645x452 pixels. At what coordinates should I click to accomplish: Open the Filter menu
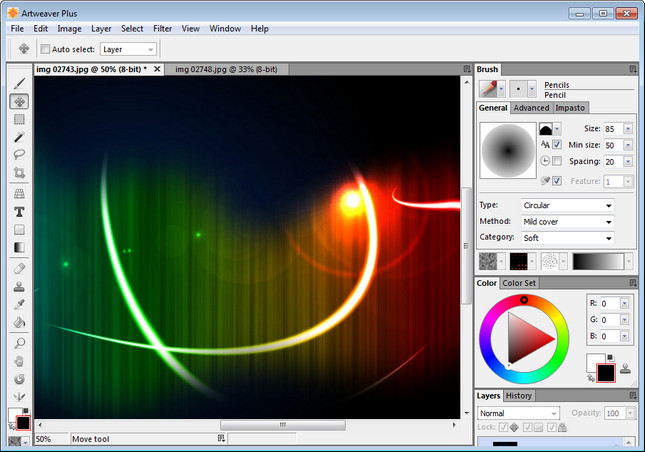[162, 29]
